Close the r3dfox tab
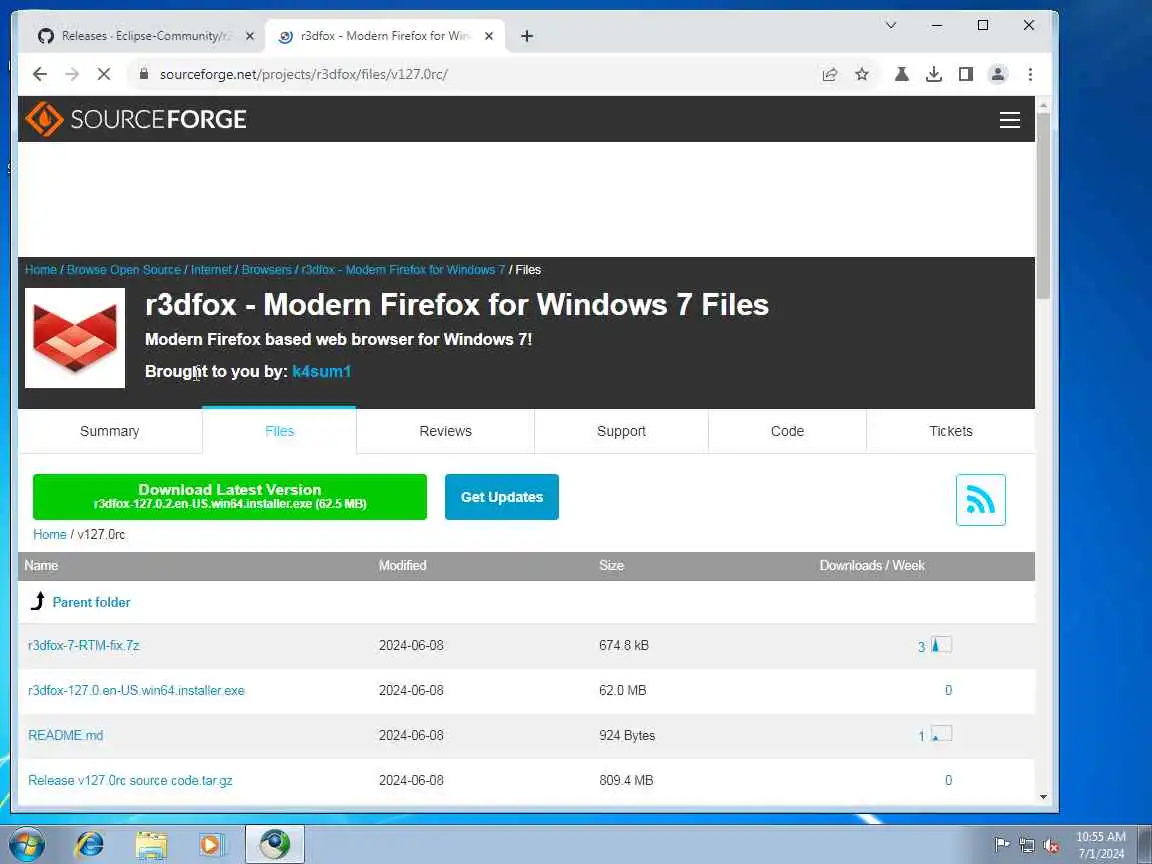This screenshot has width=1152, height=864. (489, 36)
